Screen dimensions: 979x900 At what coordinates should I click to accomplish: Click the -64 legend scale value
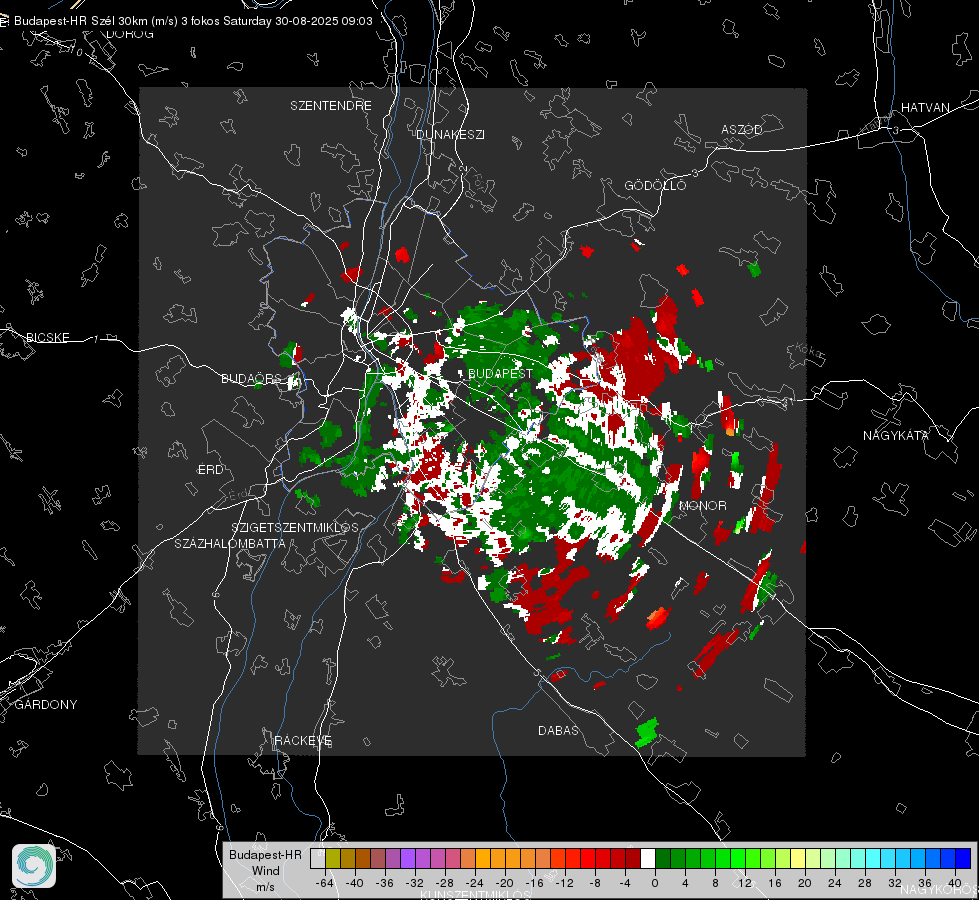click(x=325, y=883)
